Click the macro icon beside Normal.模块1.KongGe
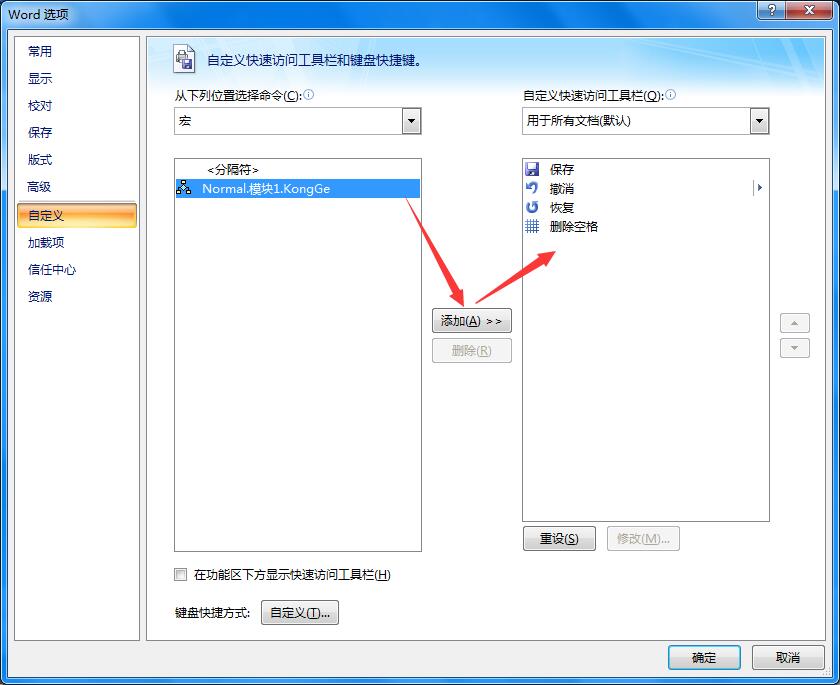840x685 pixels. pyautogui.click(x=184, y=188)
